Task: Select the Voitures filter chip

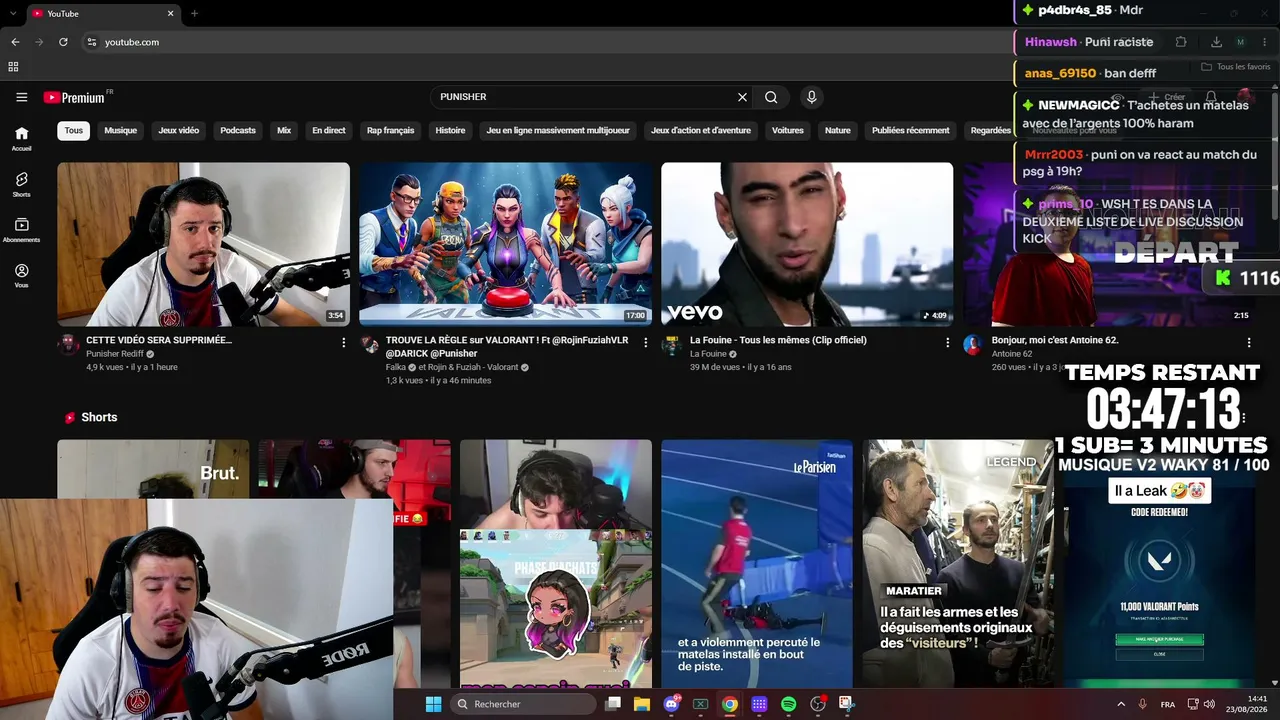Action: pos(788,130)
